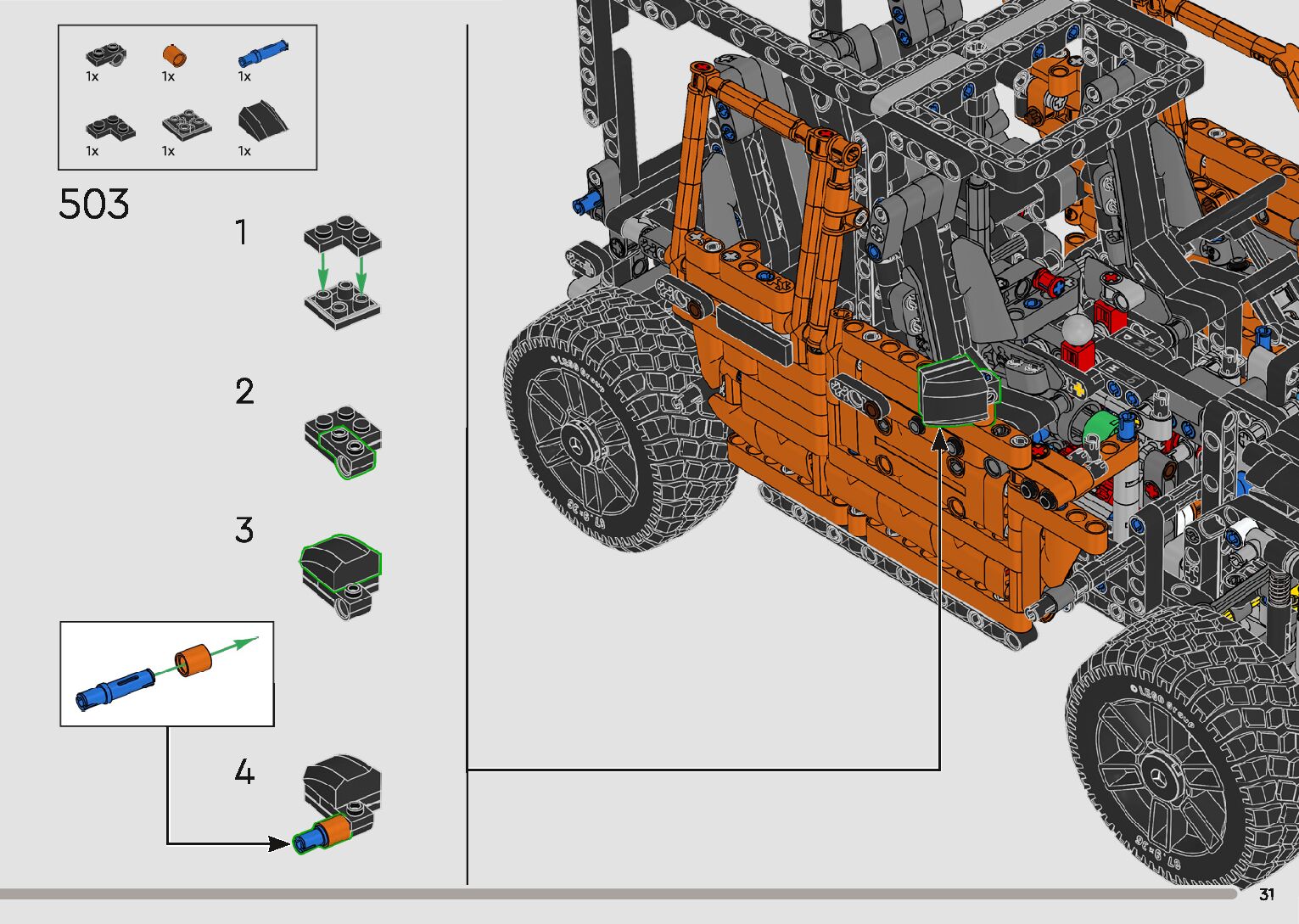Screen dimensions: 1299x924
Task: Click the number 4 sub-step label
Action: coord(244,773)
